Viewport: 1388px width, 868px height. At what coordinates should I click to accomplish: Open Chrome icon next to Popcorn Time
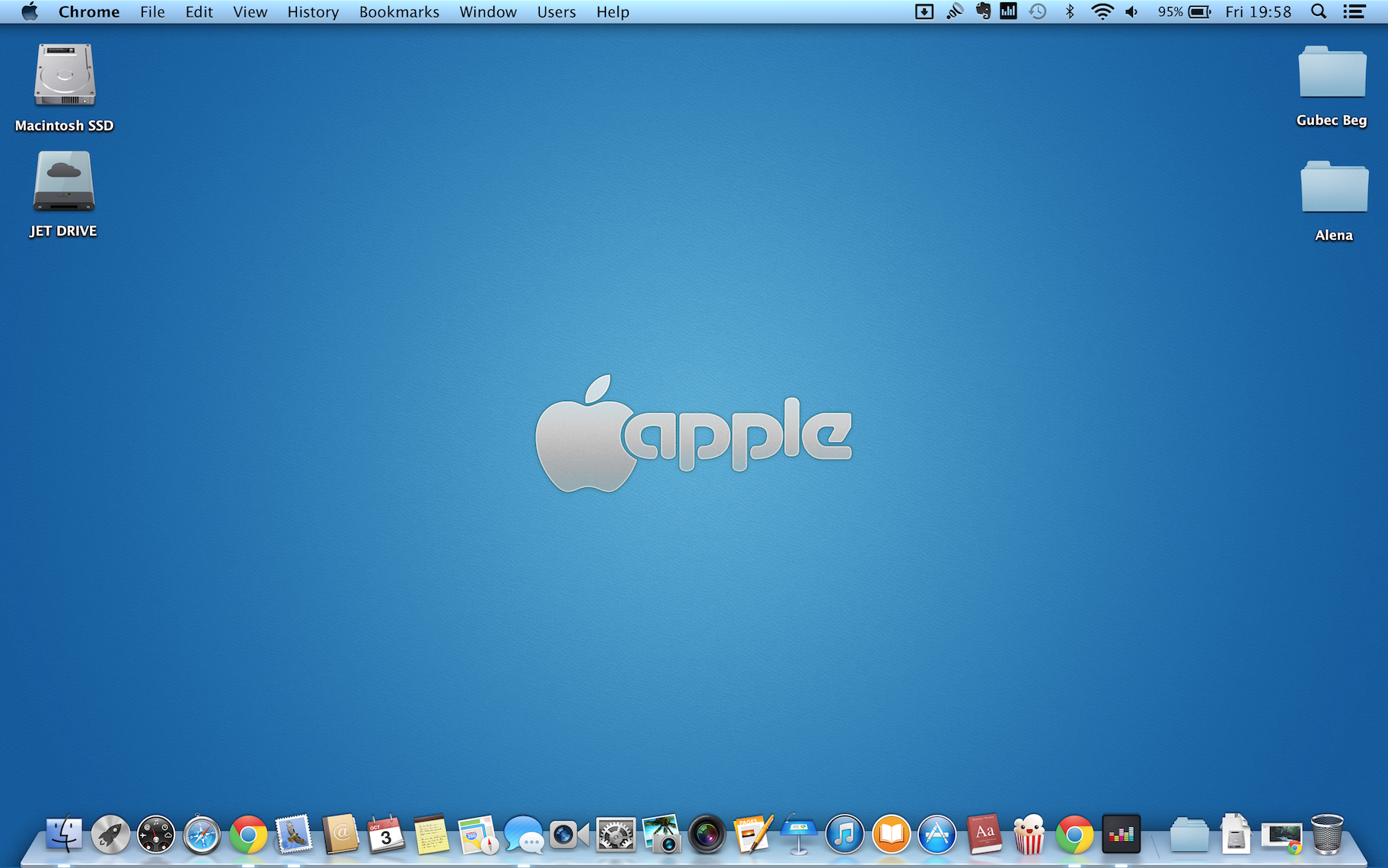point(1074,834)
